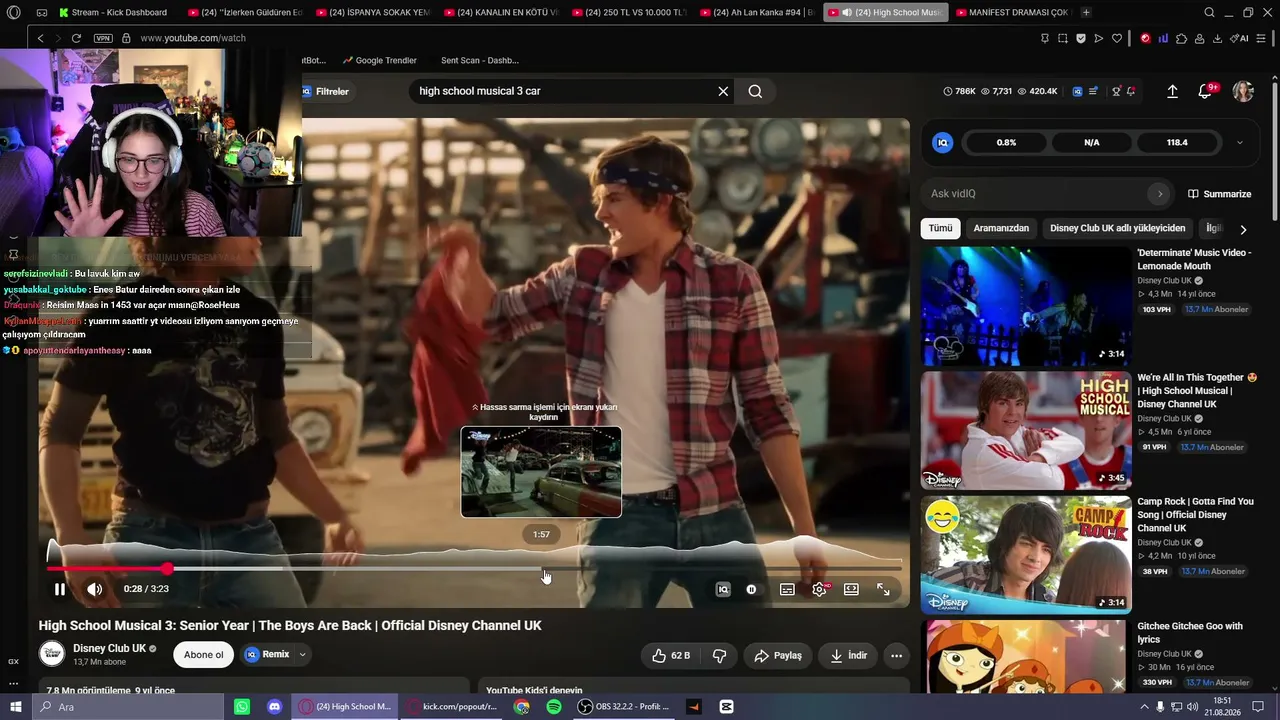Open WhatsApp from the taskbar
This screenshot has height=720, width=1280.
(242, 706)
